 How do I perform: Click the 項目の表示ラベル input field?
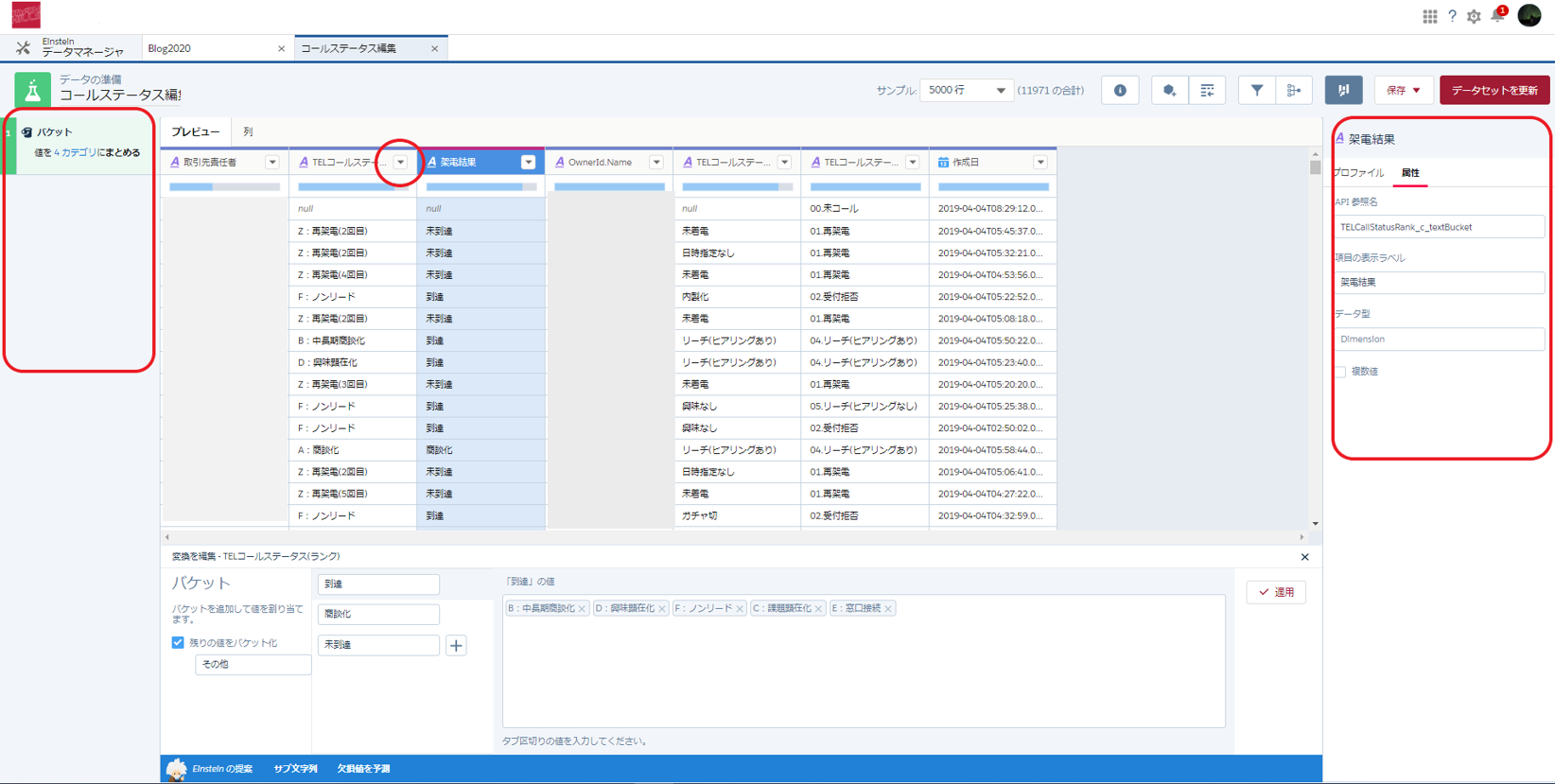[1439, 283]
